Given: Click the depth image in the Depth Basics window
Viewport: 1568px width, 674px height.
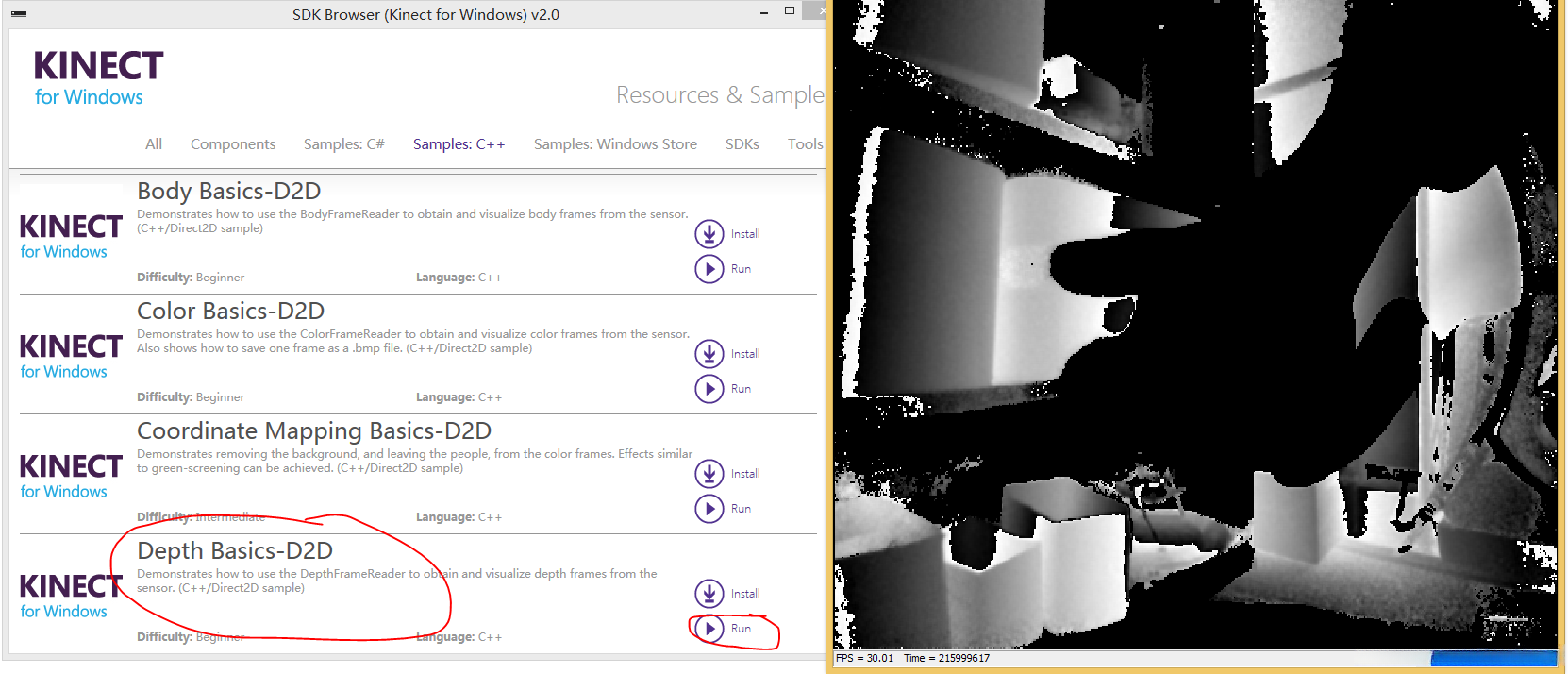Looking at the screenshot, I should coord(1195,324).
